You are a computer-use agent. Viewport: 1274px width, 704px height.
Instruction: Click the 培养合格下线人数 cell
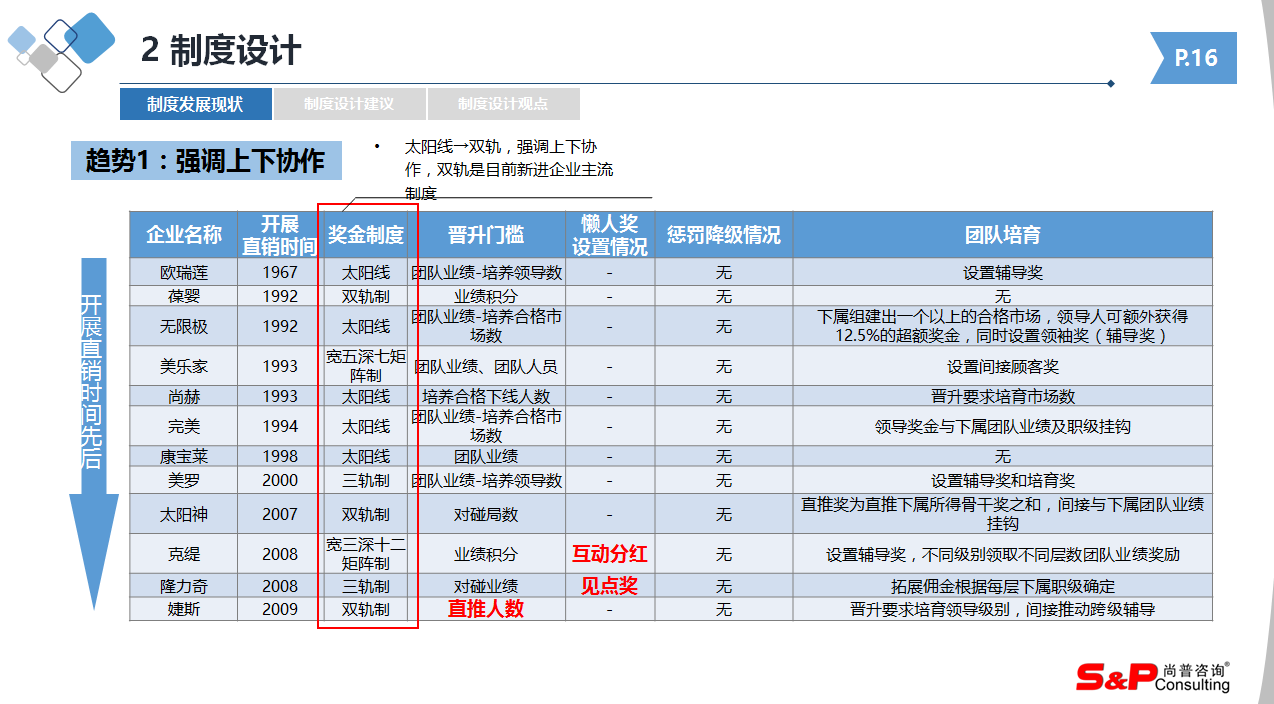click(486, 396)
